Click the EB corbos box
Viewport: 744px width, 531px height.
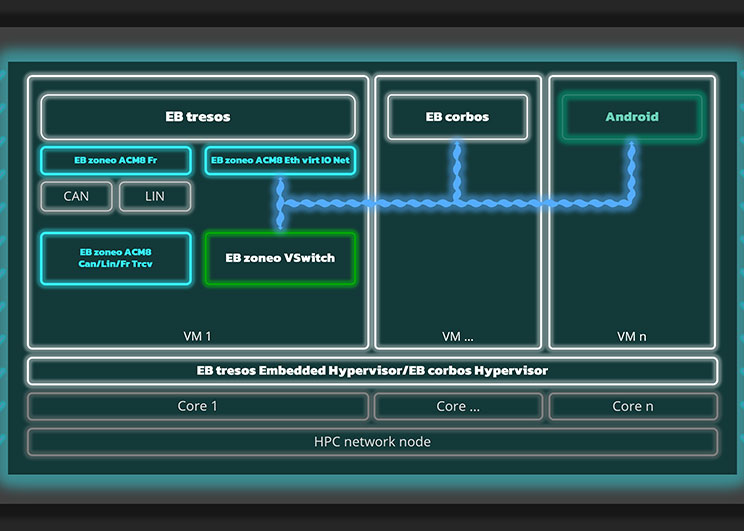click(x=457, y=117)
